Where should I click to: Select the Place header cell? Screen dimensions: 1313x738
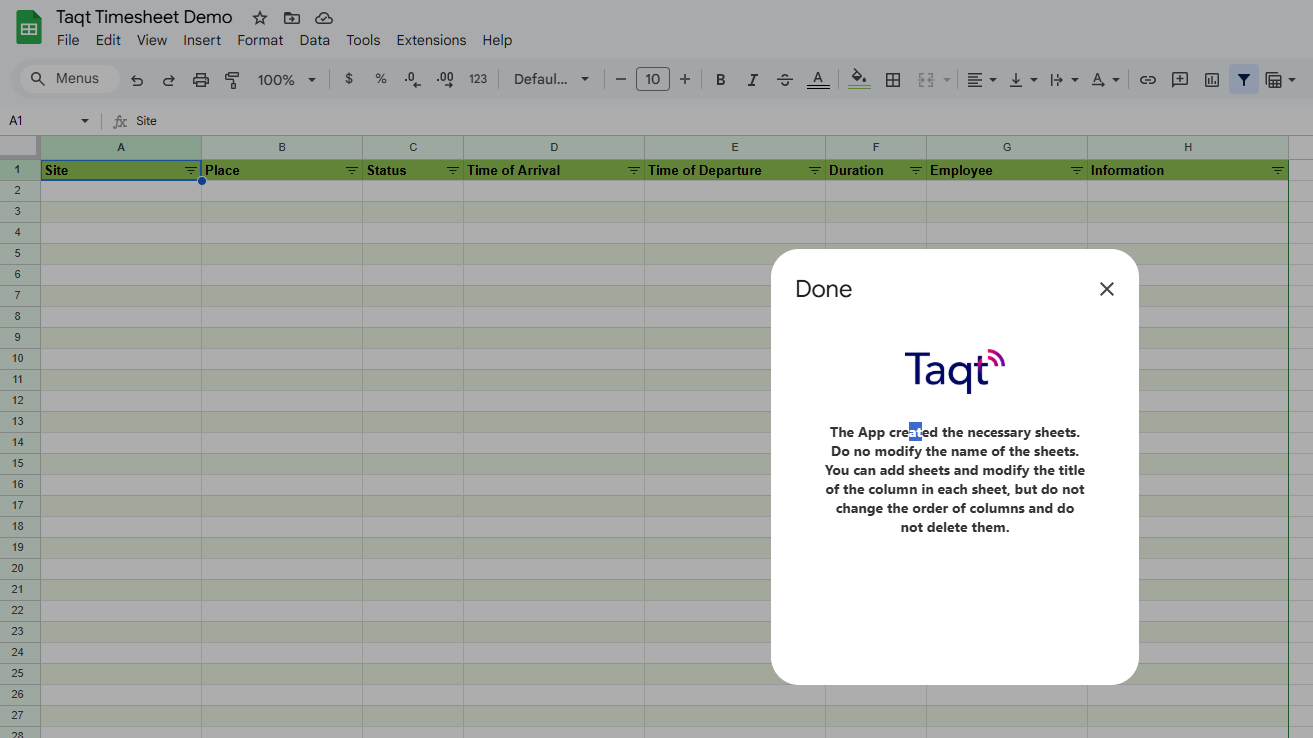[x=282, y=171]
